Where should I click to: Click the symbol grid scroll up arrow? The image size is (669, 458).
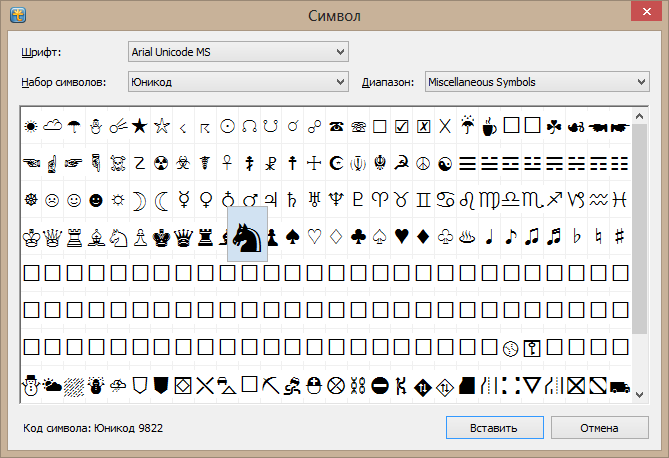click(x=639, y=116)
